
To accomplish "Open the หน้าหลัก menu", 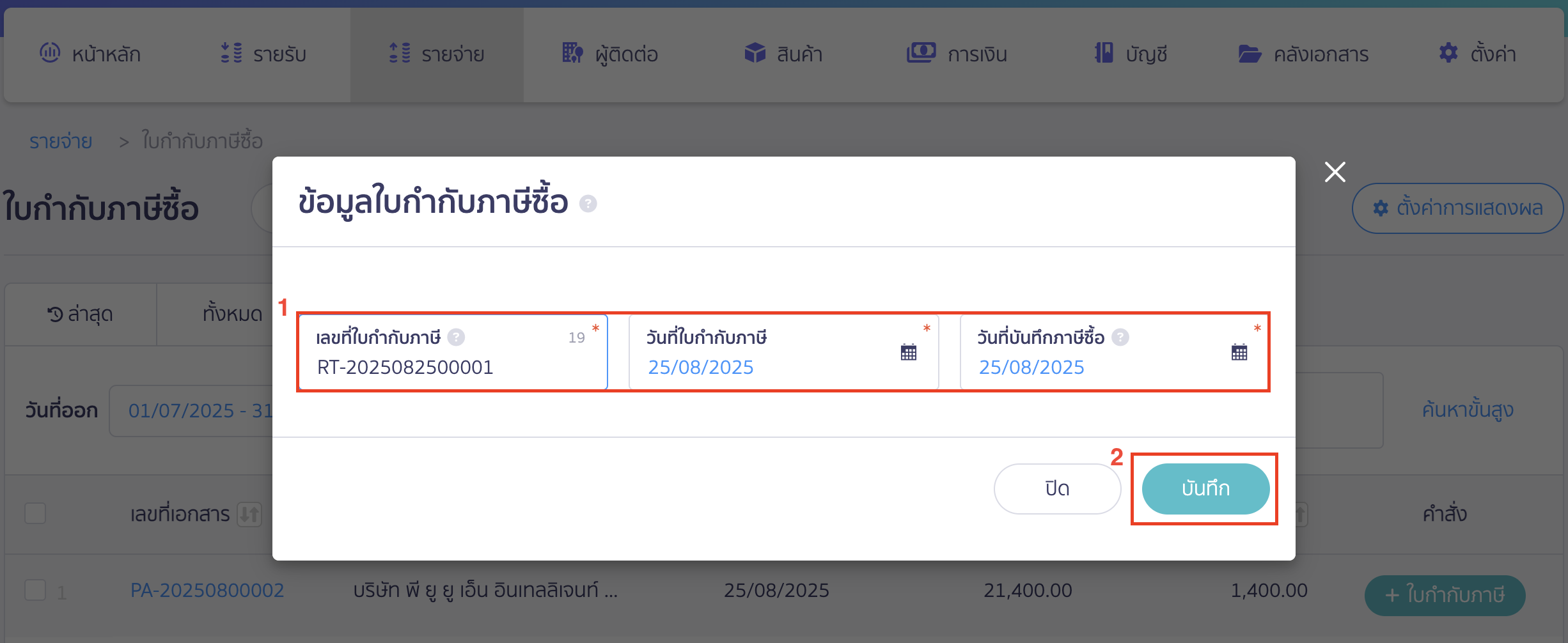I will tap(90, 54).
